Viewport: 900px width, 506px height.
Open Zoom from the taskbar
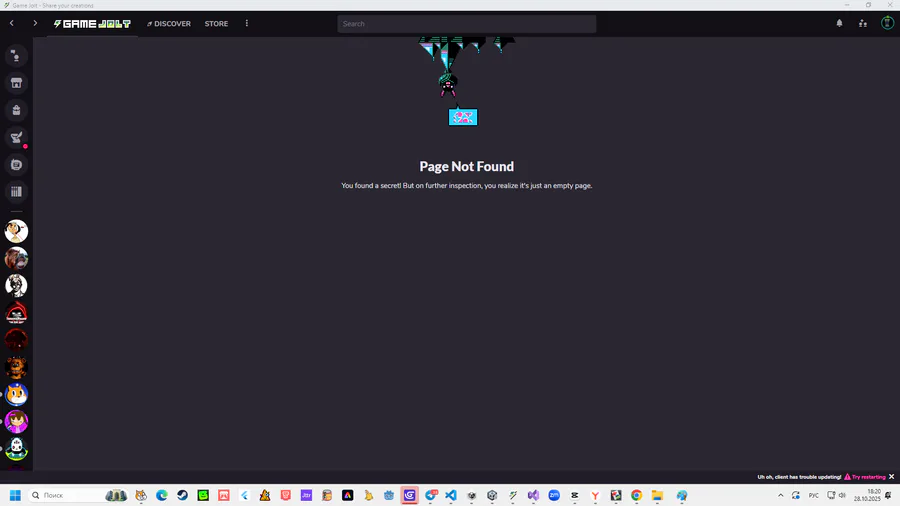tap(554, 495)
